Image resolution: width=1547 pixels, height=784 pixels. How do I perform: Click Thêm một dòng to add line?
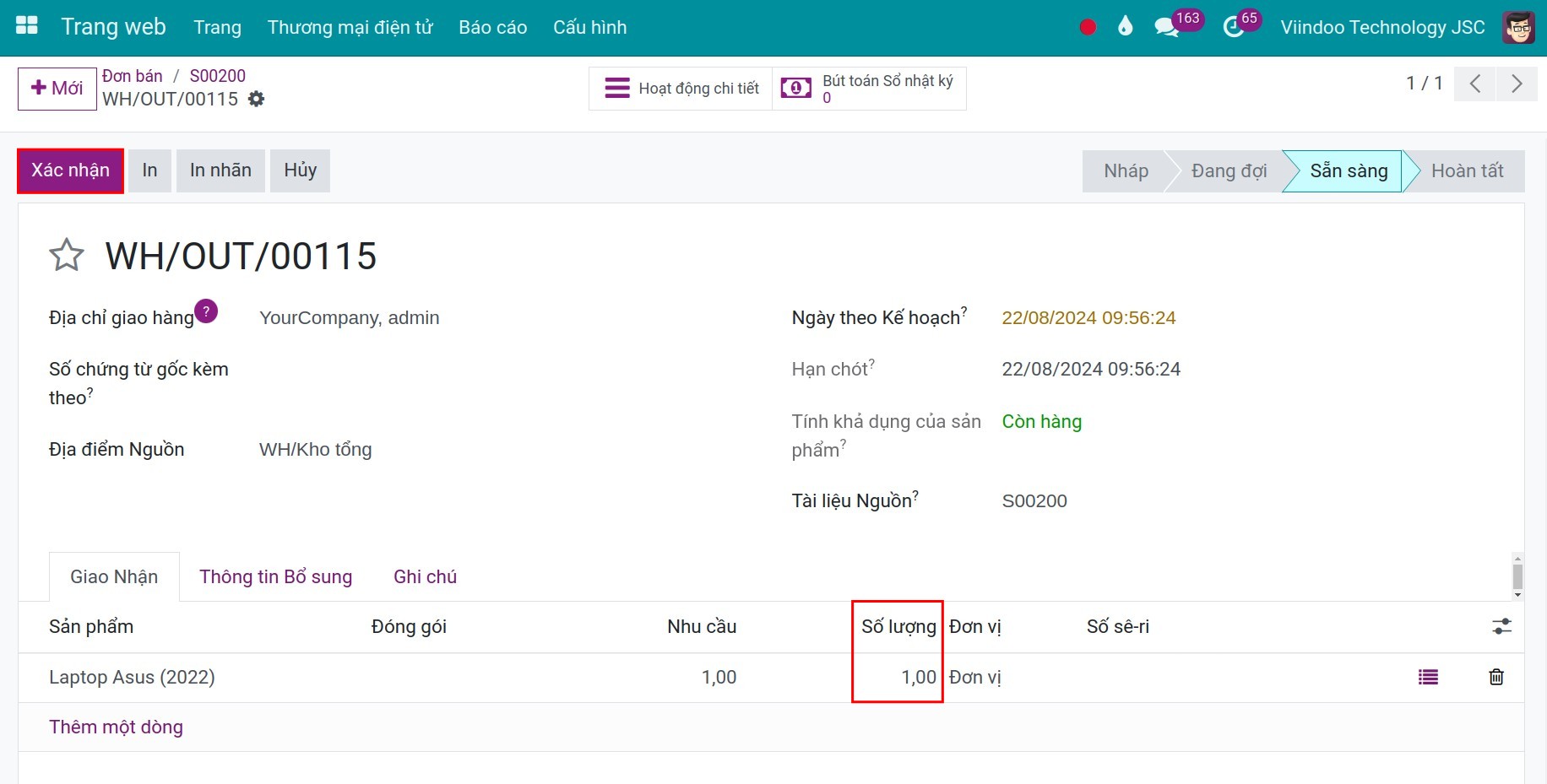click(x=116, y=727)
